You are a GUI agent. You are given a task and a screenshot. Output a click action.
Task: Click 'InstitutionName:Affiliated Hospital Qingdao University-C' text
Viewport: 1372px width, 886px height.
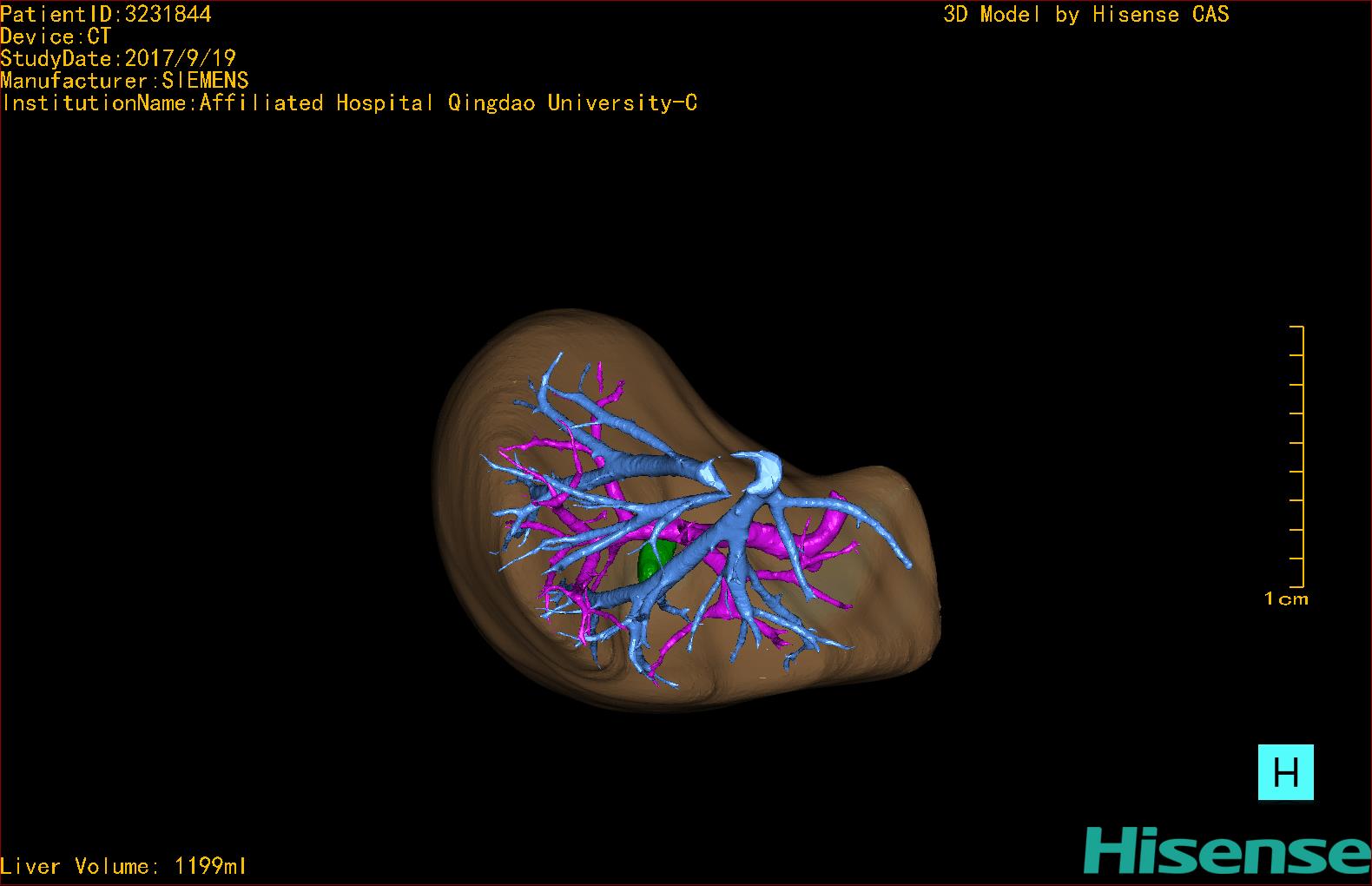349,103
